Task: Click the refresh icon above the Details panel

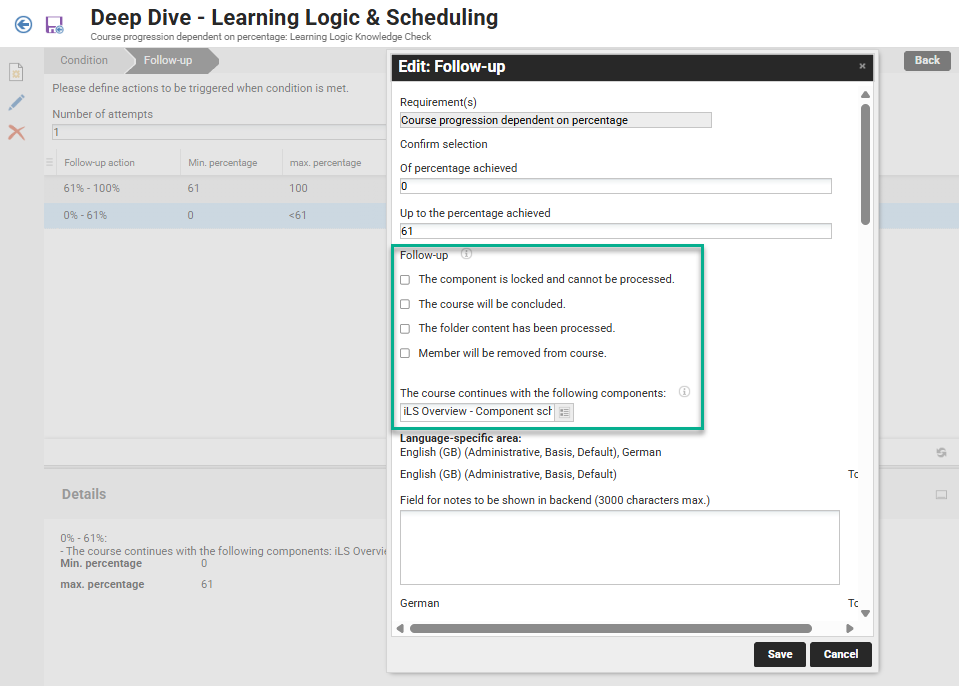Action: pos(940,452)
